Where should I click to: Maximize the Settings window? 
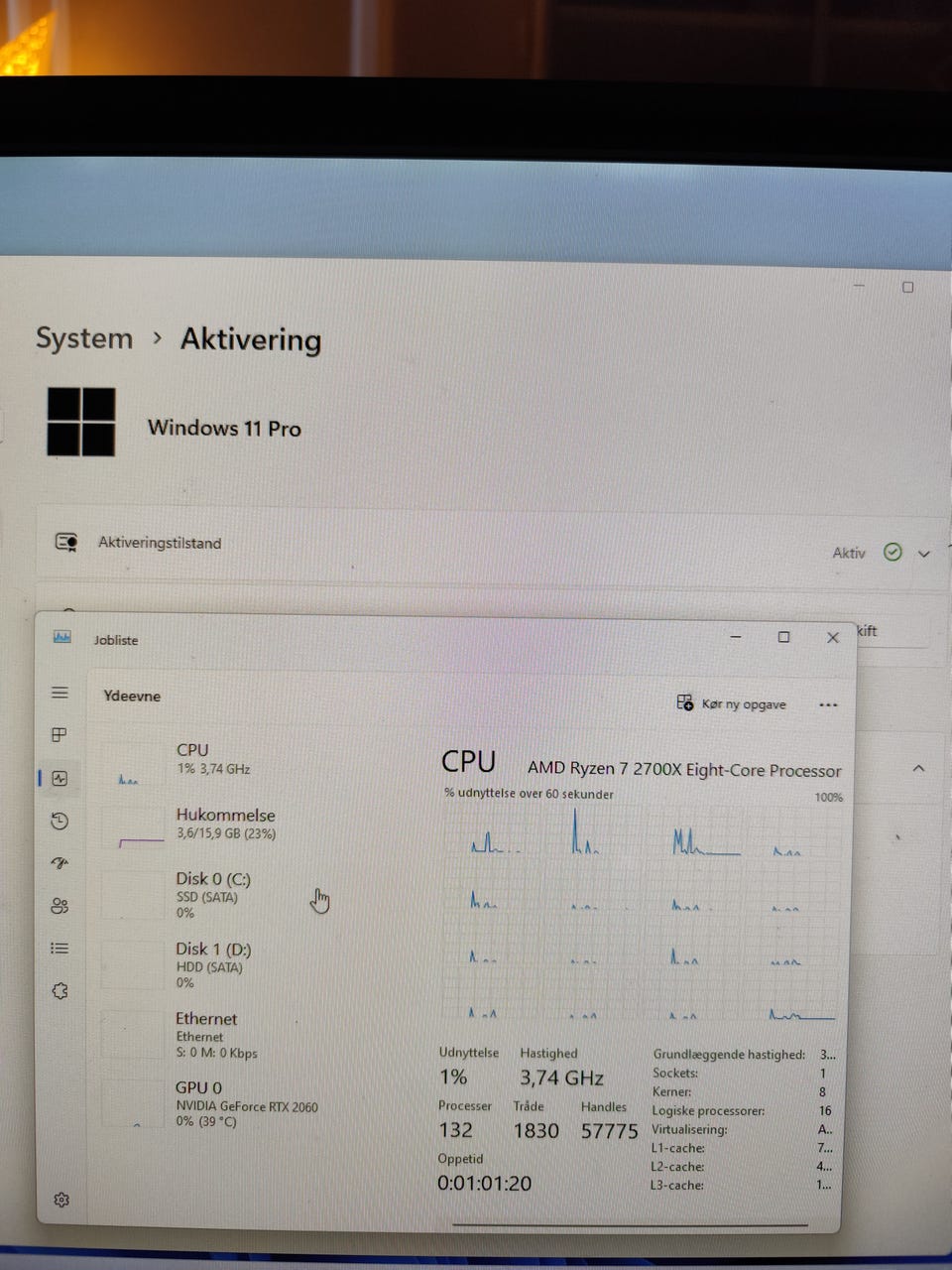(x=907, y=287)
